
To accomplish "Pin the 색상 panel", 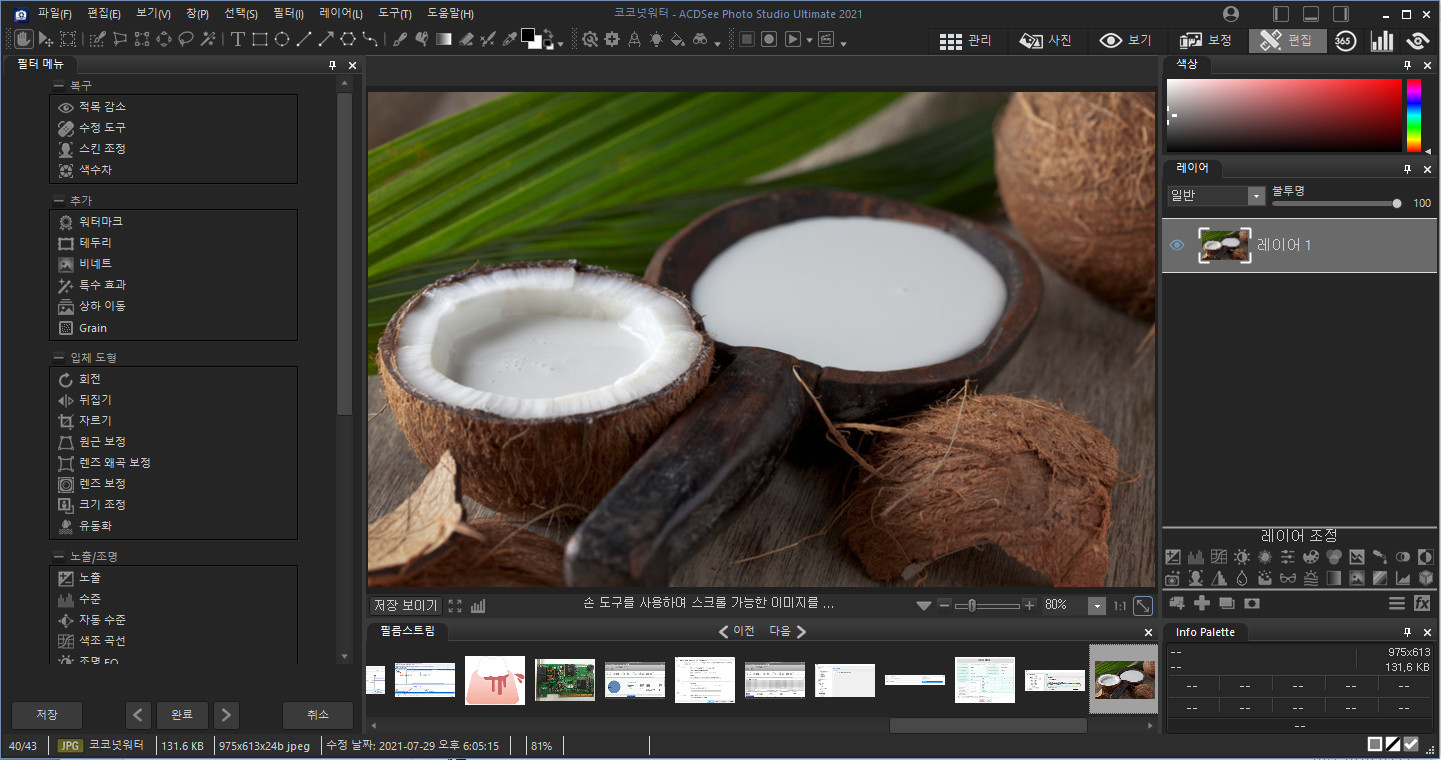I will point(1407,65).
